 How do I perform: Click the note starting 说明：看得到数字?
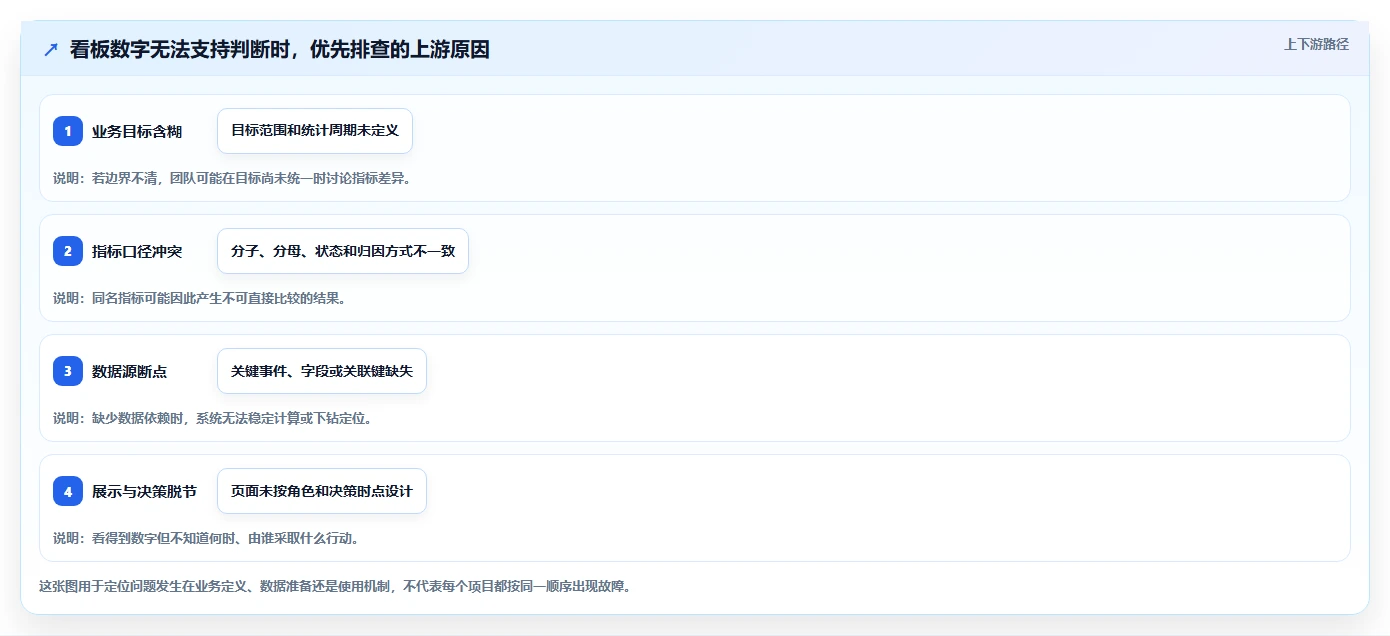coord(206,538)
